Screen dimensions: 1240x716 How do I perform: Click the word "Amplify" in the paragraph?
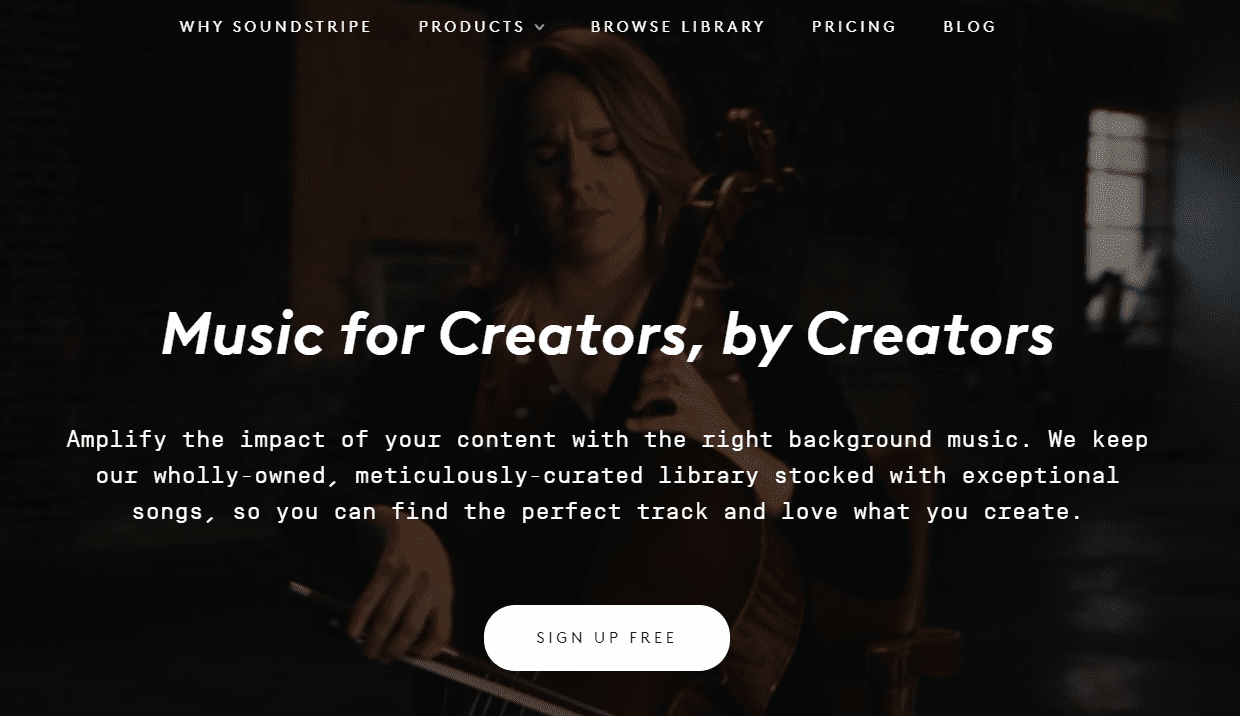(117, 440)
